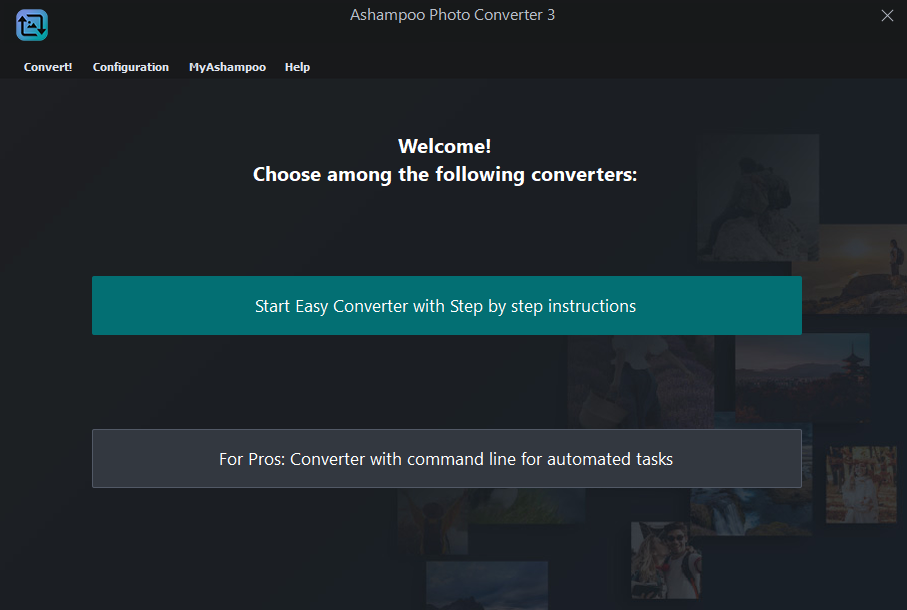Click the "Choose among the following converters" text

tap(445, 175)
